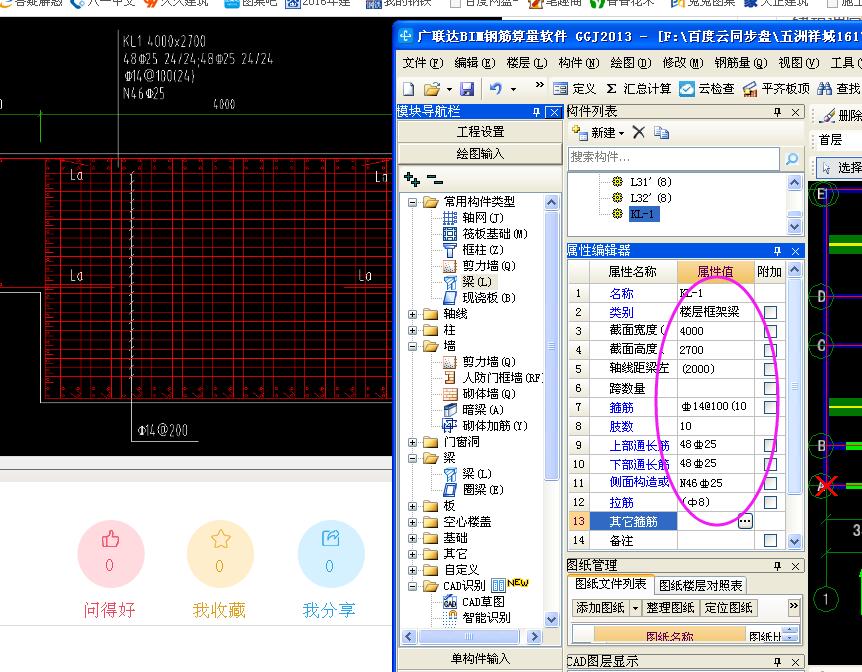Click the 定位图纸 button
Screen dimensions: 862x672
pos(728,608)
